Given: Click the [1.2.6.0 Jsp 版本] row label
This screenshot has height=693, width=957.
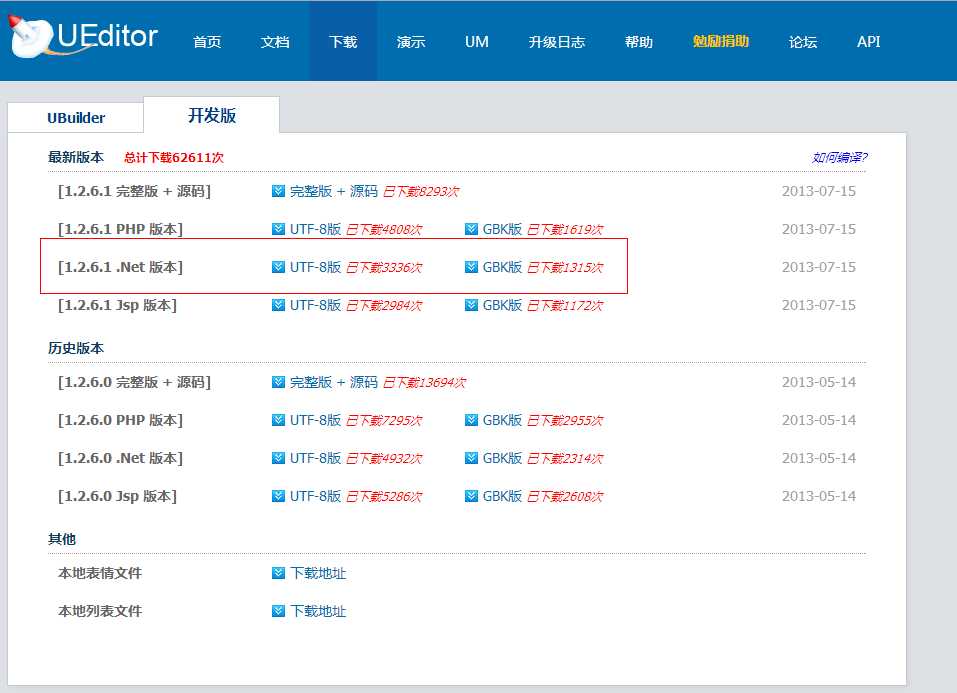Looking at the screenshot, I should point(117,496).
